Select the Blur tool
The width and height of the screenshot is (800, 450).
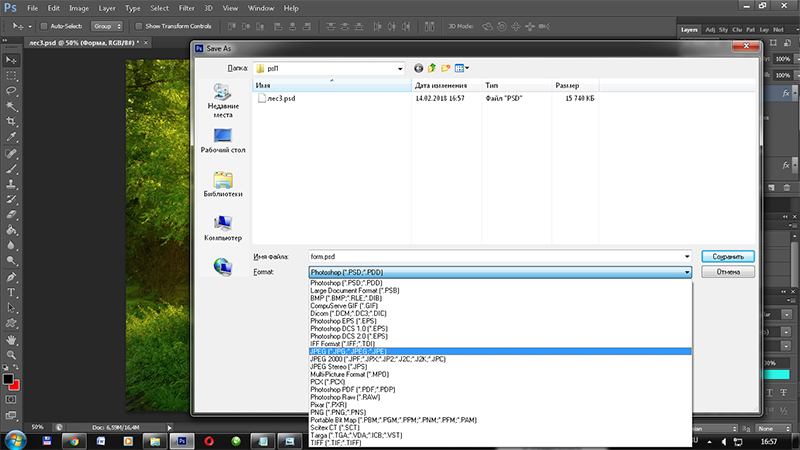click(x=11, y=245)
